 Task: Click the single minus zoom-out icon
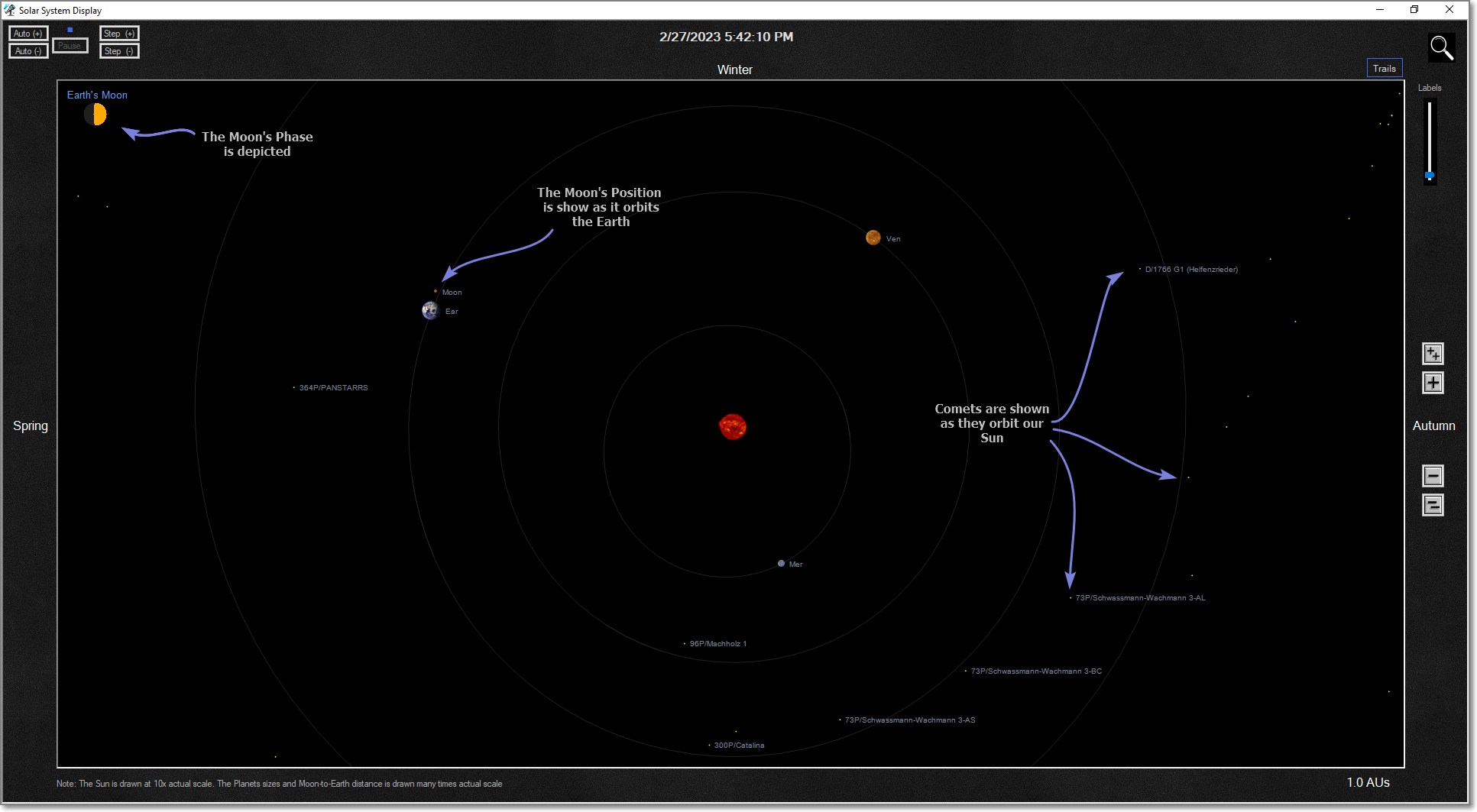pyautogui.click(x=1433, y=476)
